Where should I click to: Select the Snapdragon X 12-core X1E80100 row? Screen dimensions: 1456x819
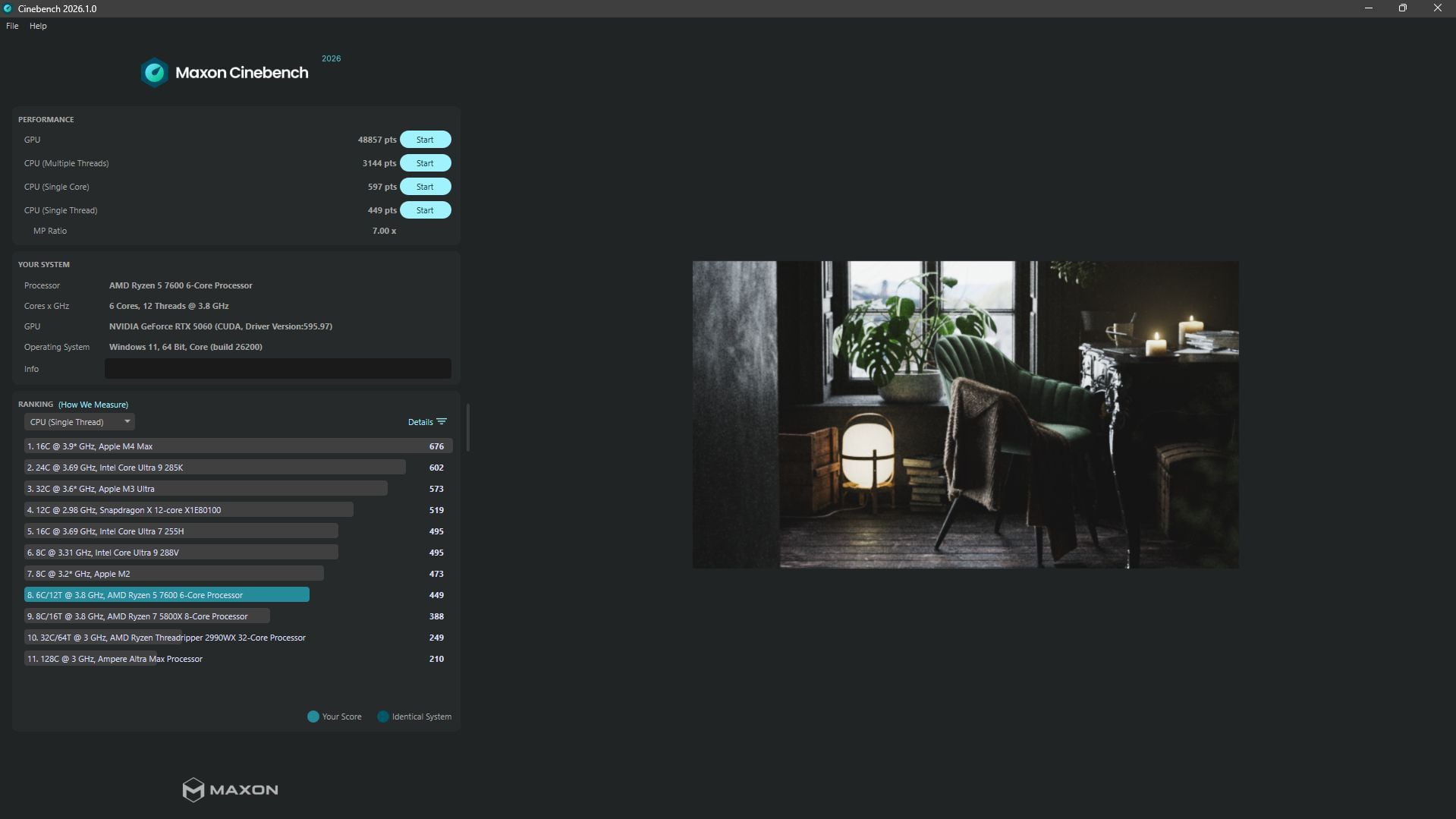click(x=238, y=510)
